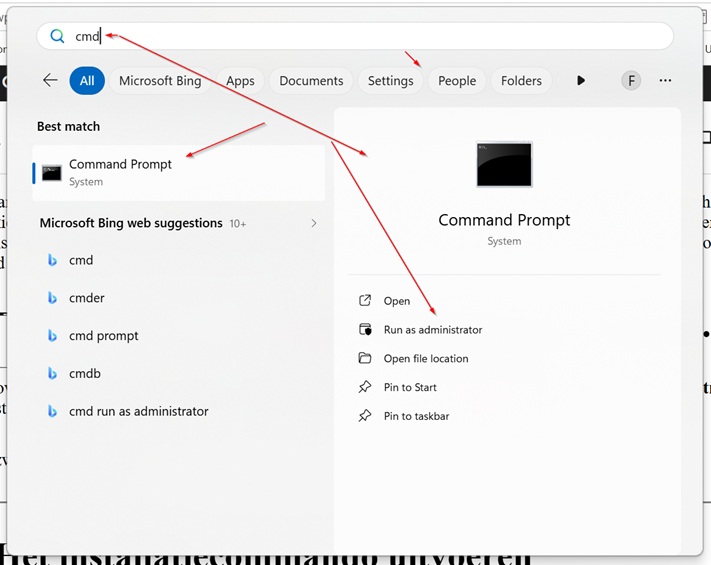Click the Command Prompt icon in best match
The width and height of the screenshot is (711, 565).
[x=52, y=173]
